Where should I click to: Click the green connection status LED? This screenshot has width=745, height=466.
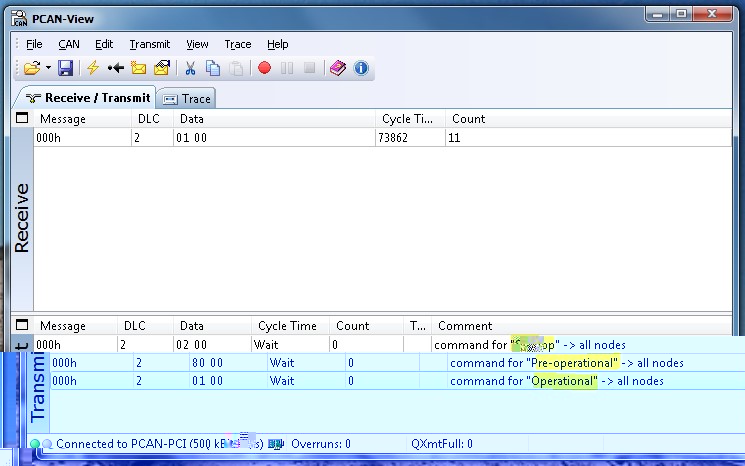point(35,444)
